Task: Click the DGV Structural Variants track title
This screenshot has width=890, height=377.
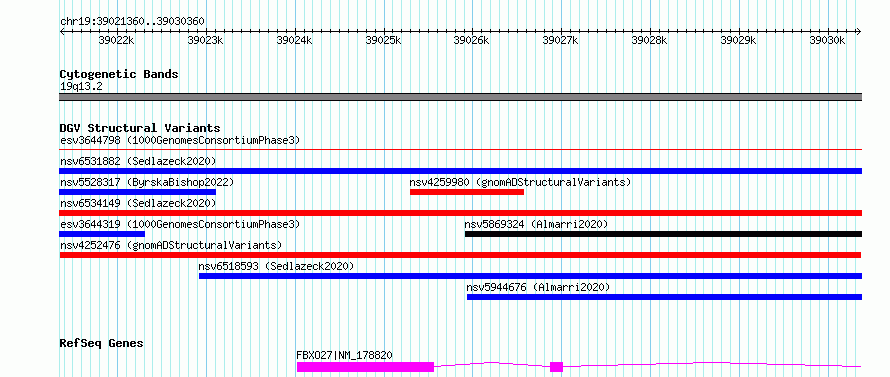Action: click(140, 128)
